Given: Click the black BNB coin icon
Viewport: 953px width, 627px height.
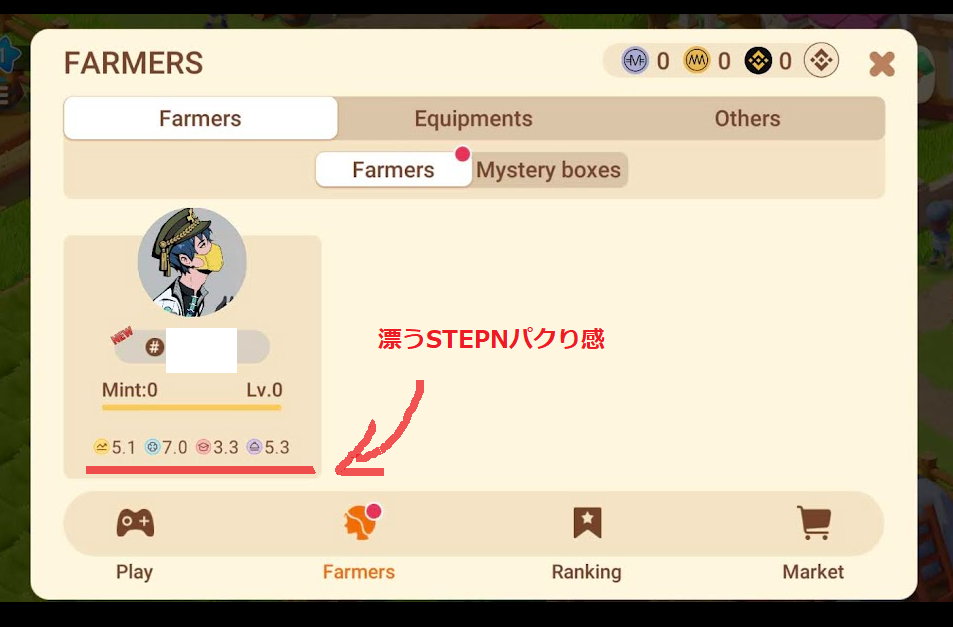Looking at the screenshot, I should pos(758,61).
